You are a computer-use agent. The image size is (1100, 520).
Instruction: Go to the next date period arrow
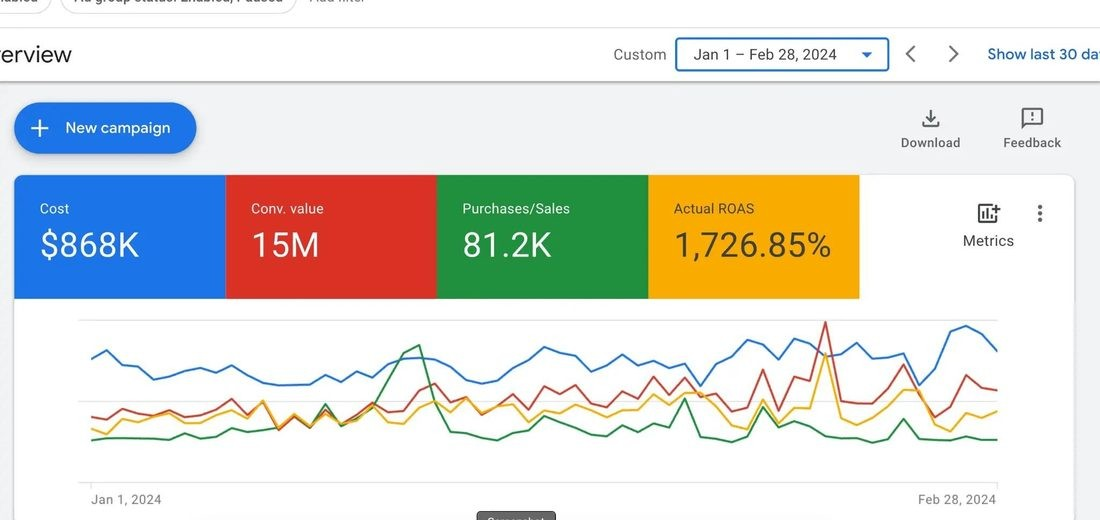point(953,54)
